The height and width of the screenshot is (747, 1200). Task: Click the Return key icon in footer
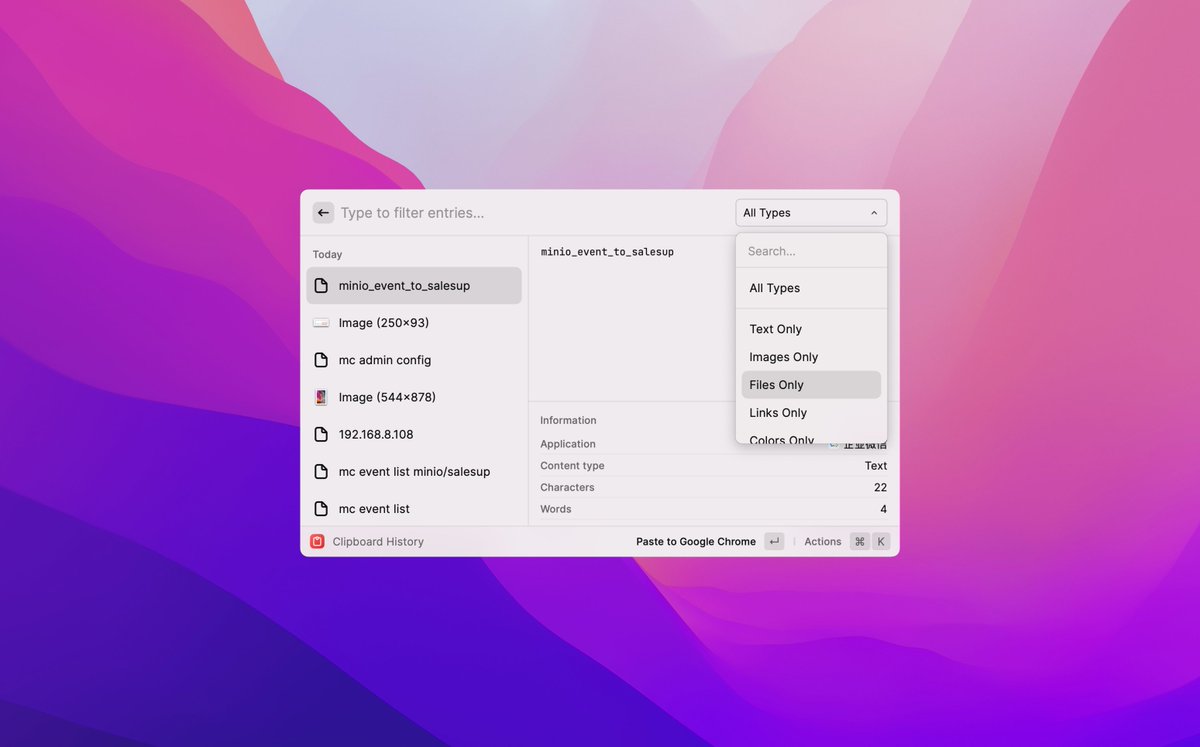tap(774, 541)
